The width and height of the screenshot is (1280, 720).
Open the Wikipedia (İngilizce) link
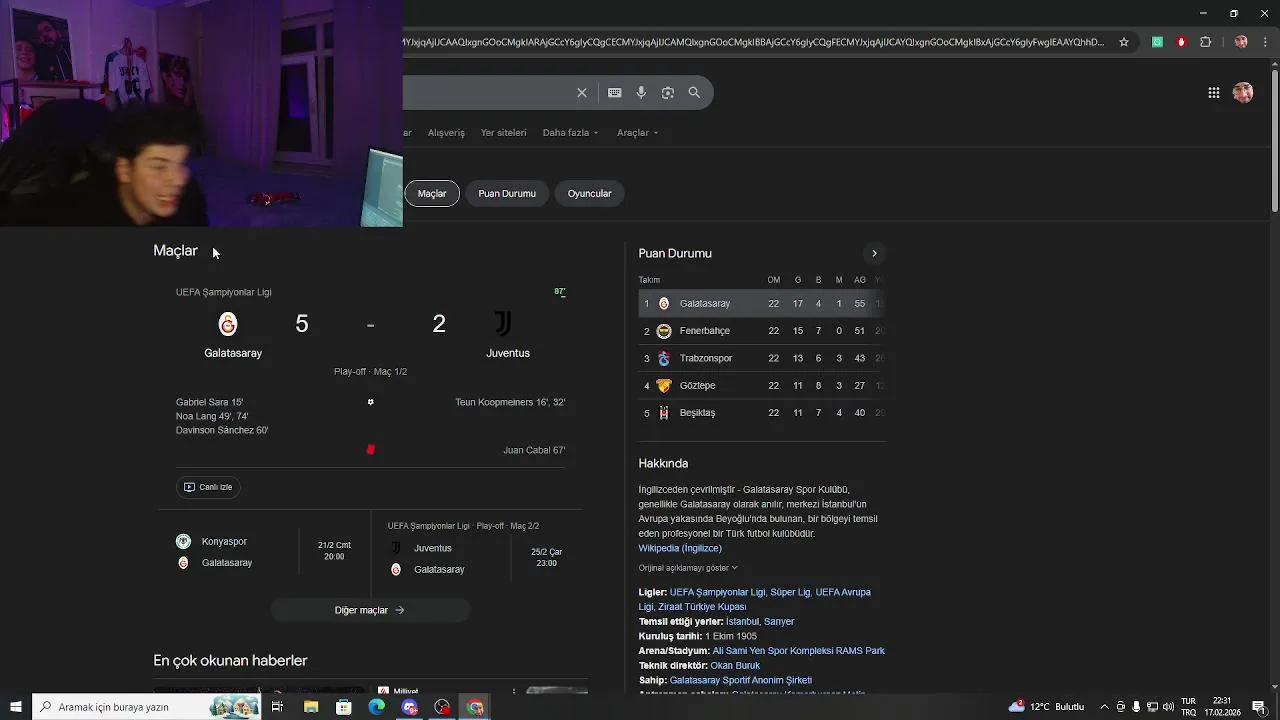click(x=680, y=548)
